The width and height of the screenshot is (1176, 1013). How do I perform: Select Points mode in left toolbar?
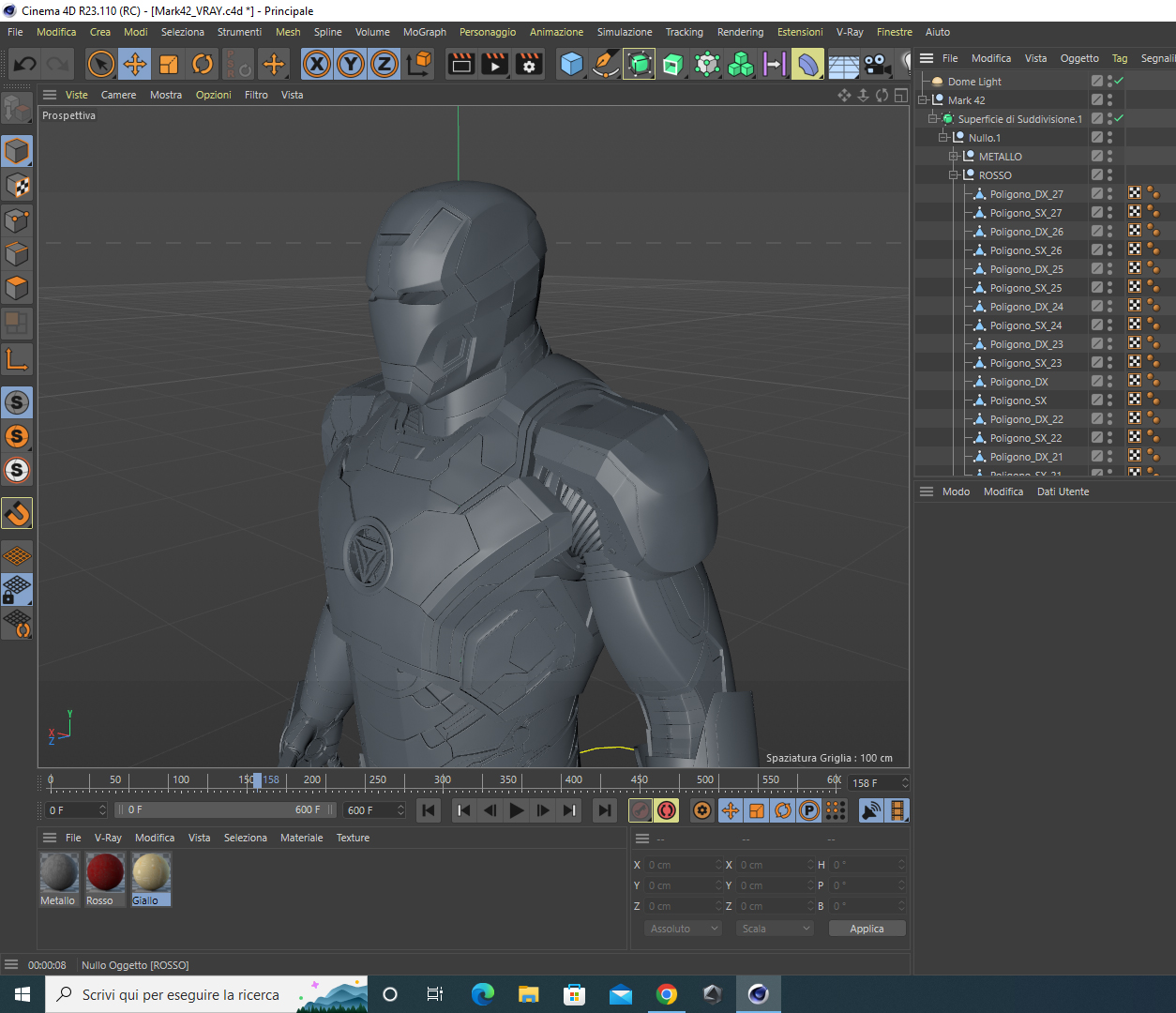click(x=17, y=220)
